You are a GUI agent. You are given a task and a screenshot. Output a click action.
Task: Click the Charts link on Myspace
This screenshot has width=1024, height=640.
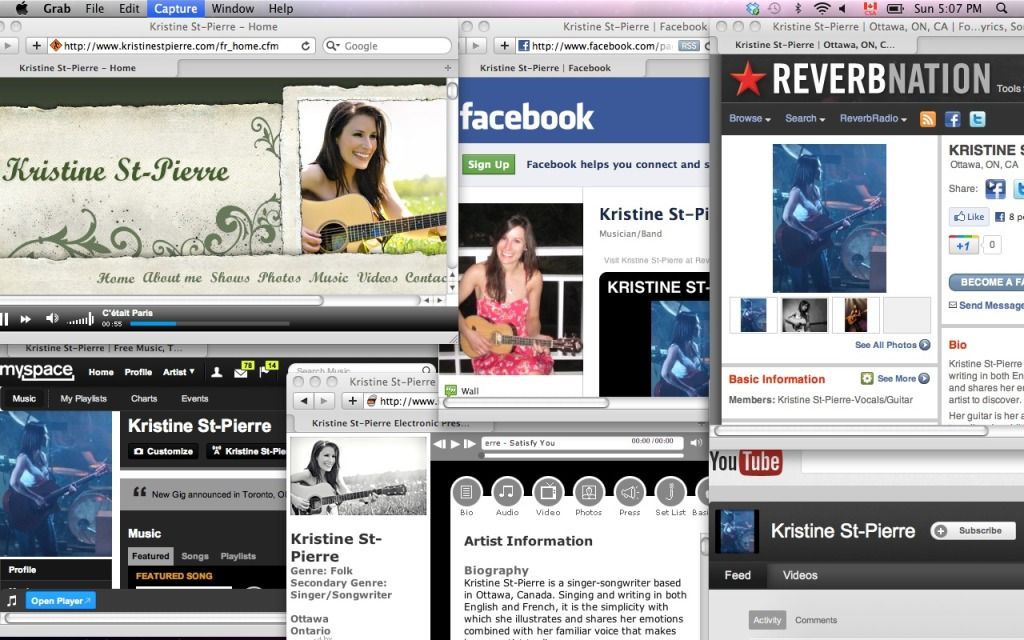pos(144,398)
